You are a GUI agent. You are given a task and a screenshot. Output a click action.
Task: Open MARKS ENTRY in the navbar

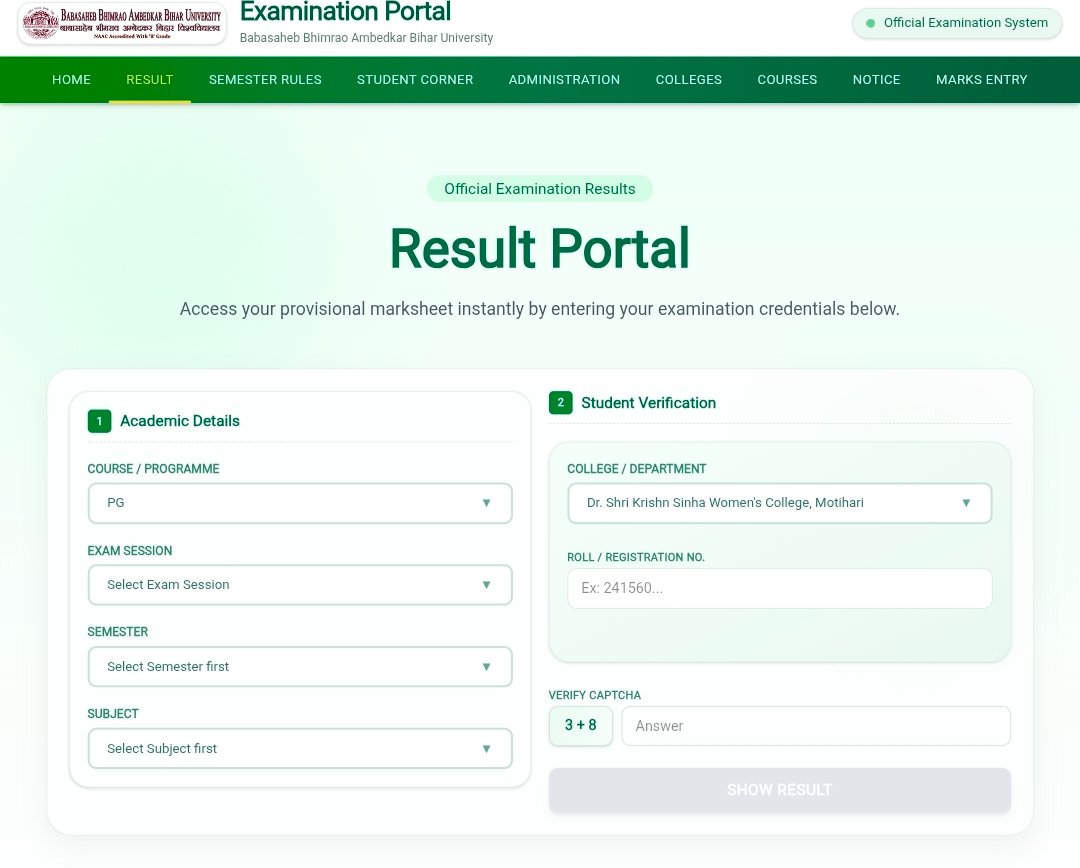[982, 80]
